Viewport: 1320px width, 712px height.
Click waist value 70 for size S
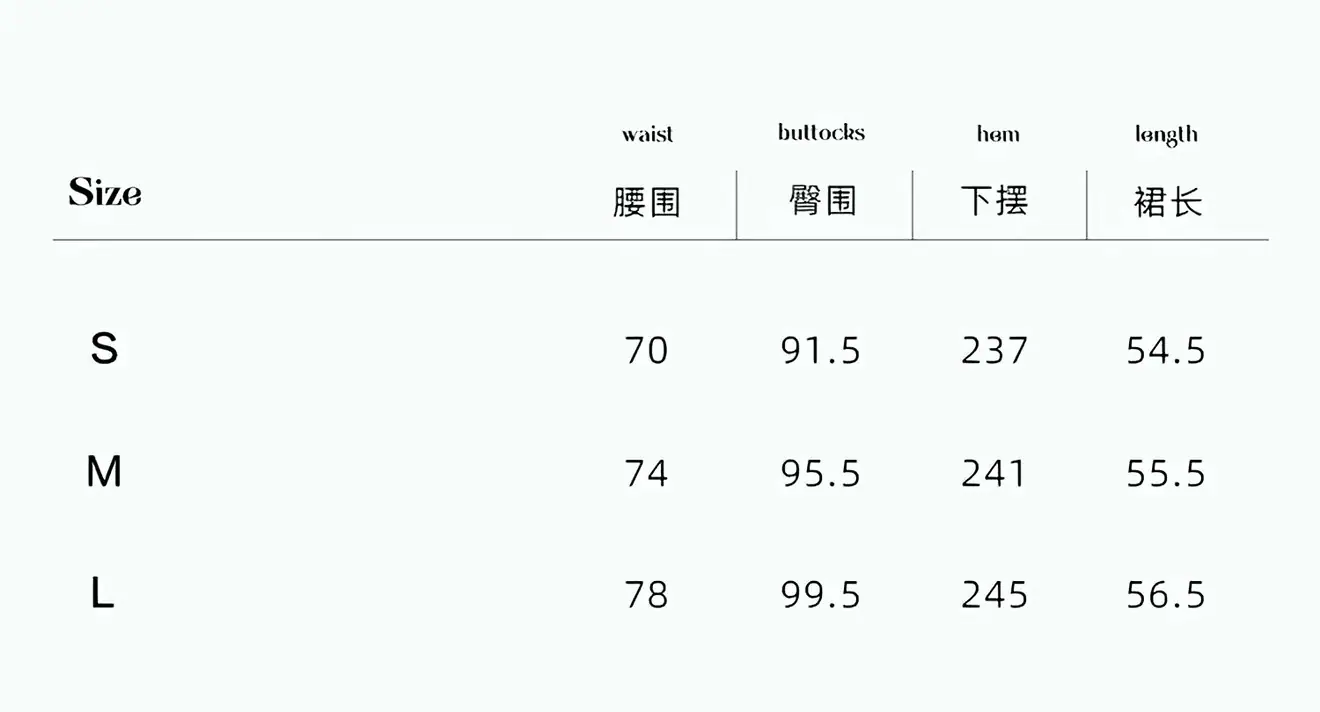click(646, 351)
